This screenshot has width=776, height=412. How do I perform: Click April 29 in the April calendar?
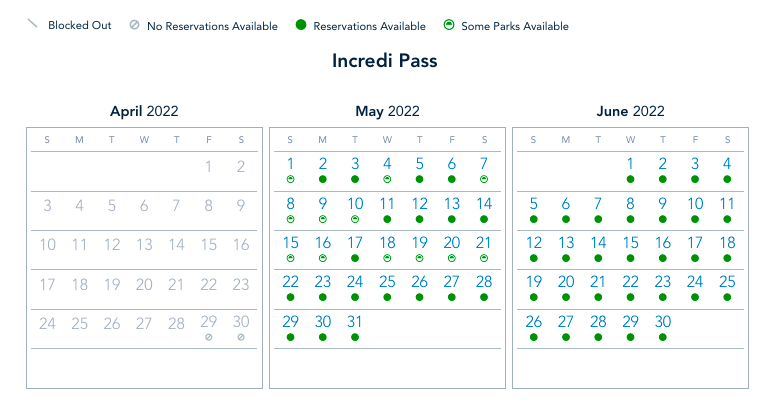point(208,322)
